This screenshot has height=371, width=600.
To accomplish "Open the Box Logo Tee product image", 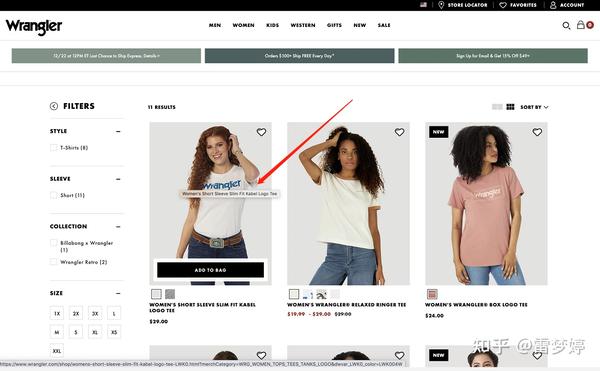I will (486, 203).
